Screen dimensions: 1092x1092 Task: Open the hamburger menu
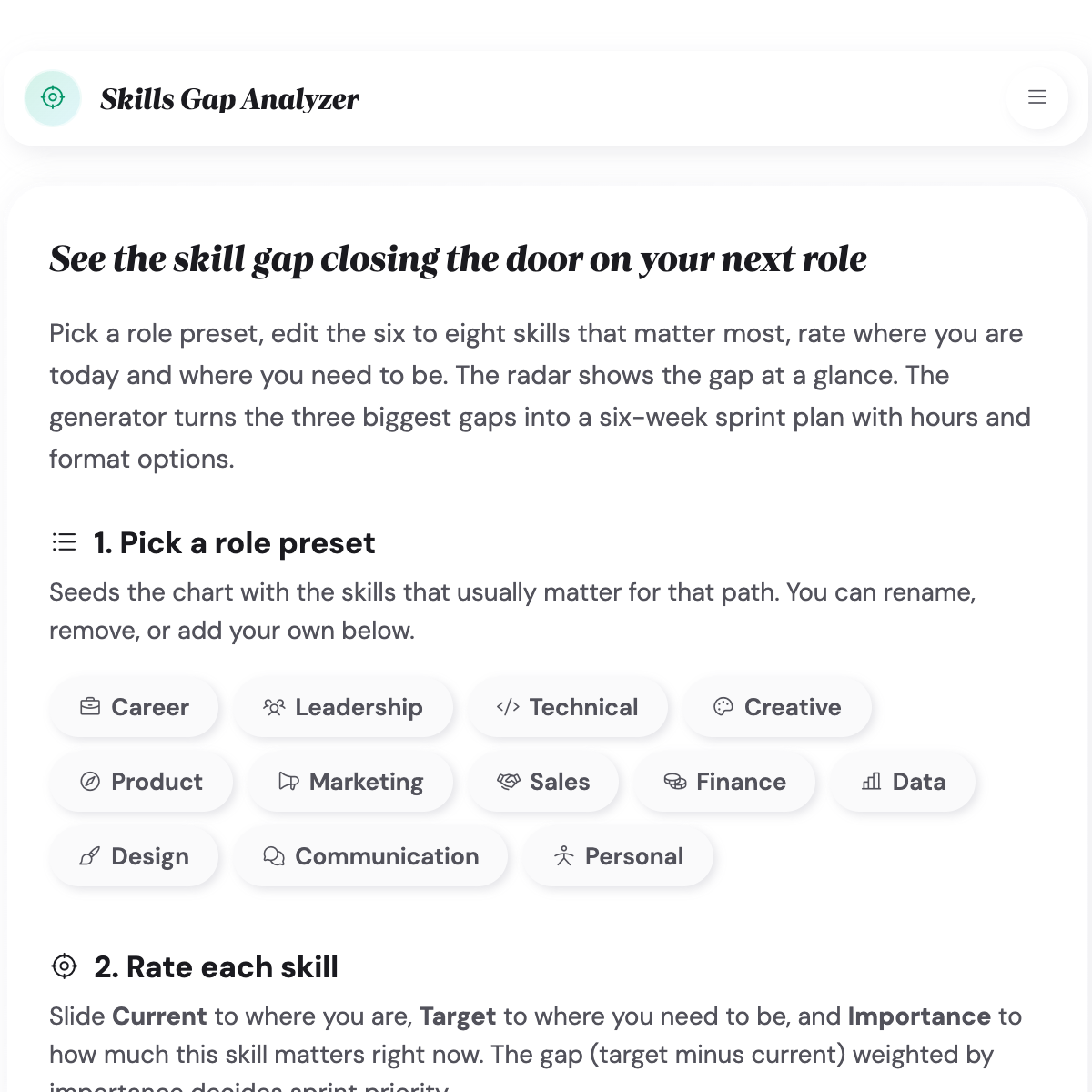pyautogui.click(x=1037, y=97)
